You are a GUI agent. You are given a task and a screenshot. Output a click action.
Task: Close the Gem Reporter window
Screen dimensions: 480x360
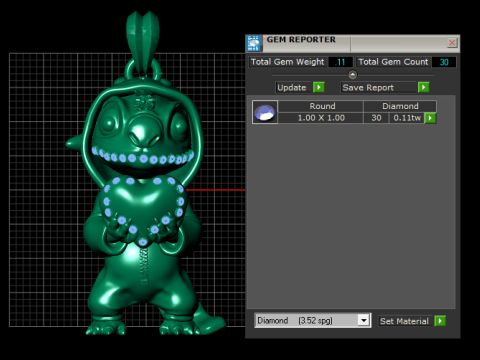coord(452,43)
